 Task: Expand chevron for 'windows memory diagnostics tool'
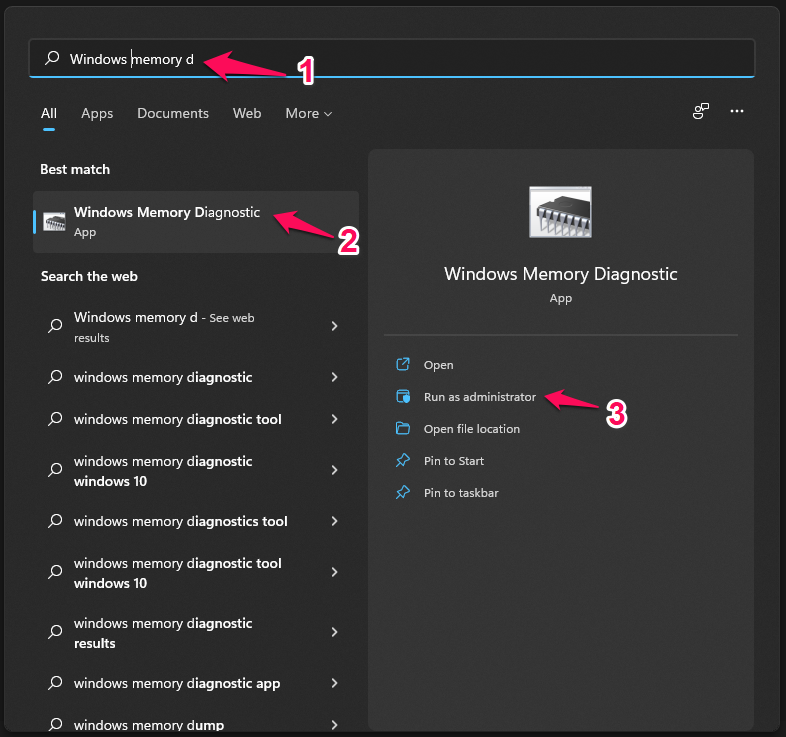(334, 521)
